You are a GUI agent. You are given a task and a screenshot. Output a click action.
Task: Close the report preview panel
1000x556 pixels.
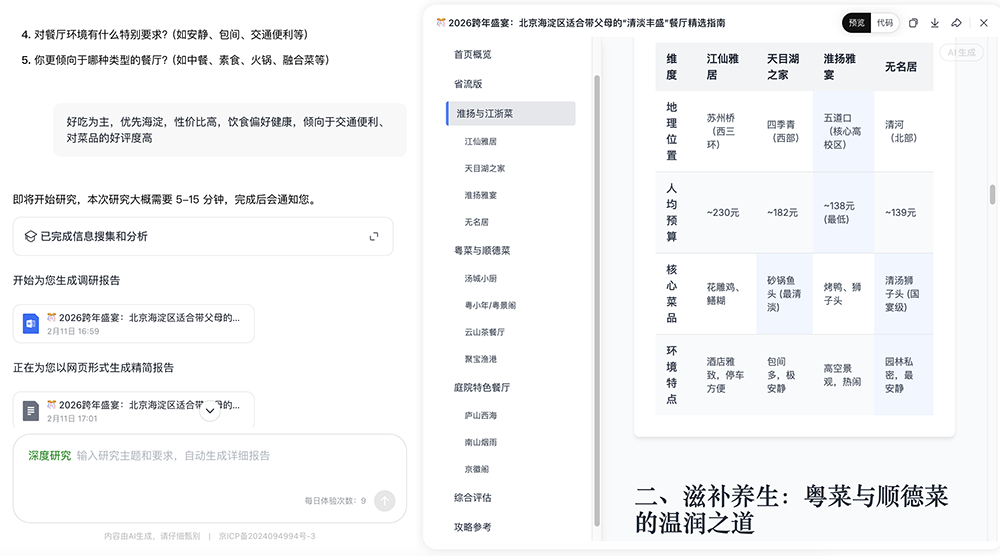[x=983, y=23]
